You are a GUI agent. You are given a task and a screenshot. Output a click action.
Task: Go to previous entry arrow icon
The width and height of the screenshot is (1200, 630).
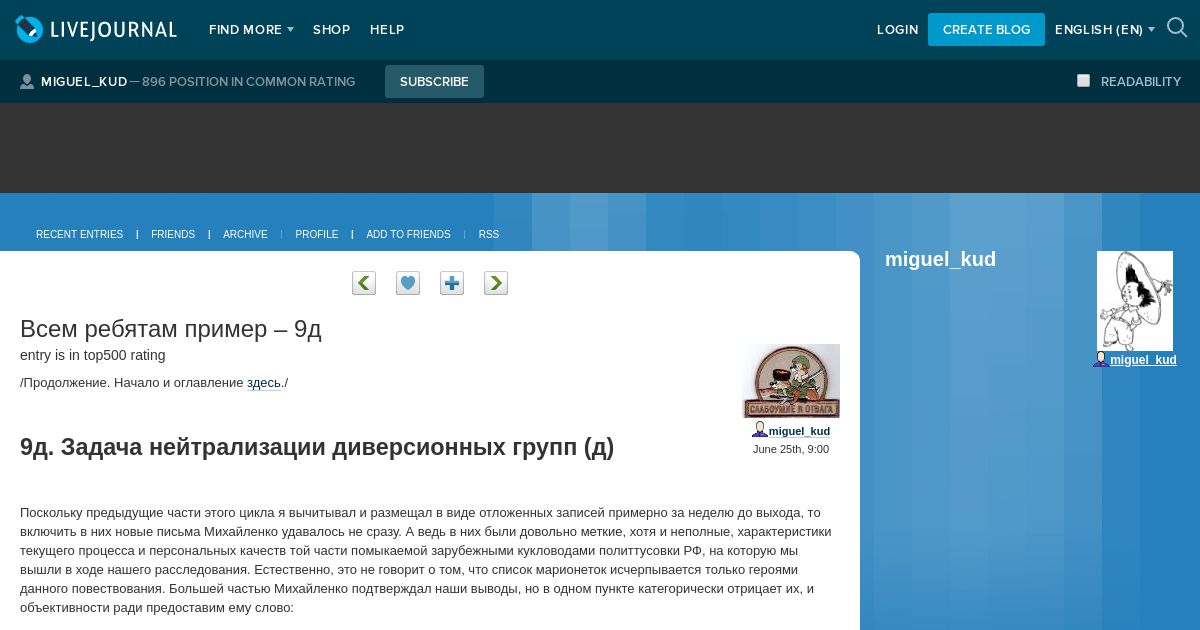tap(364, 283)
